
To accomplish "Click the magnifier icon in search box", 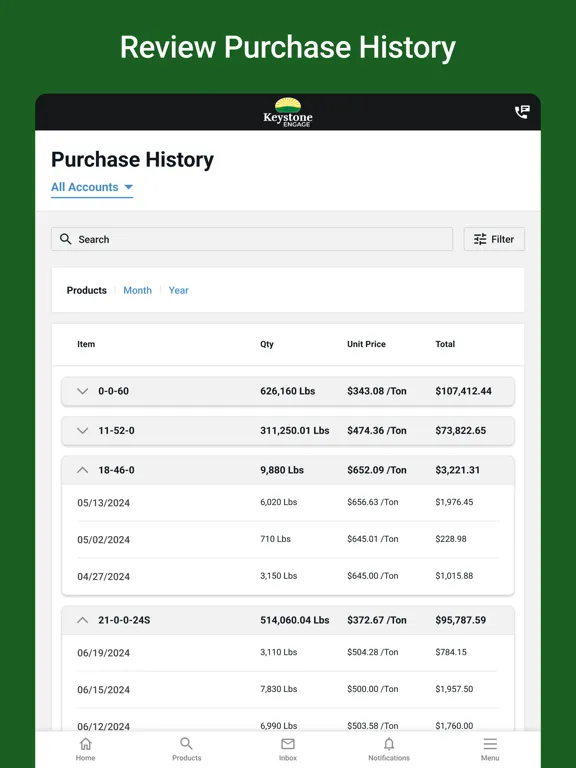I will click(65, 239).
